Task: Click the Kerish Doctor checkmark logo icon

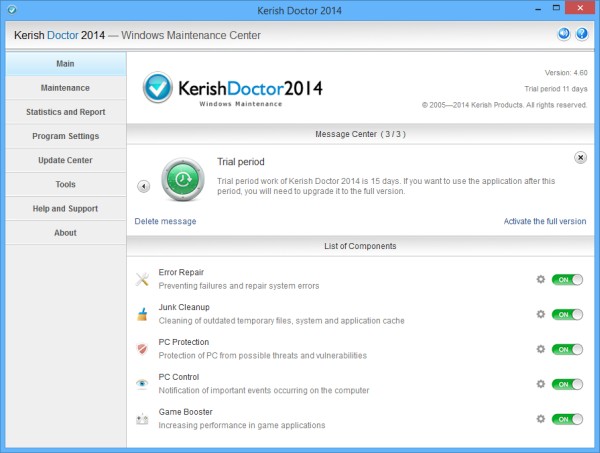Action: [157, 88]
